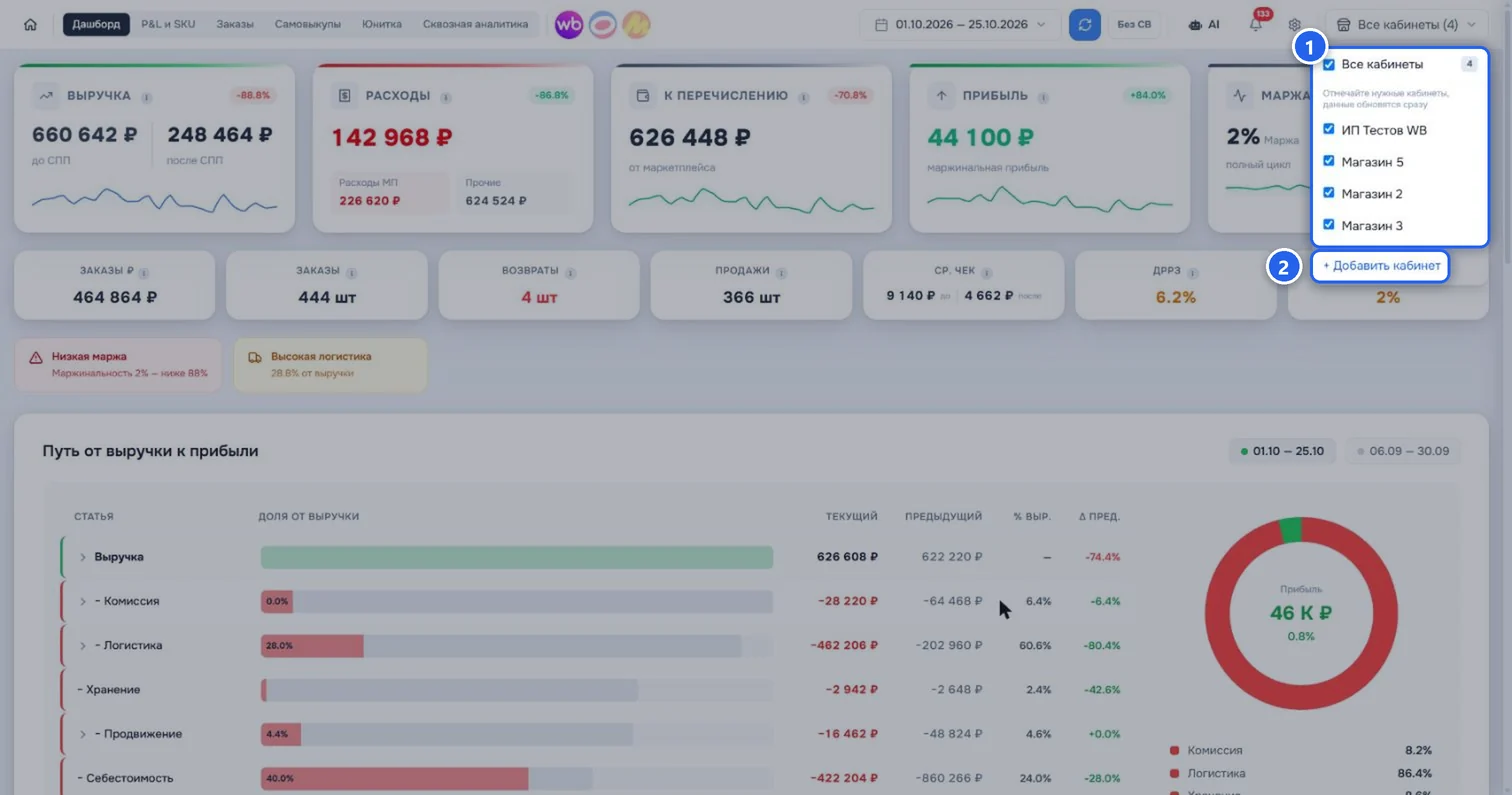The width and height of the screenshot is (1512, 795).
Task: Click the Низкая маржа warning icon
Action: point(36,357)
